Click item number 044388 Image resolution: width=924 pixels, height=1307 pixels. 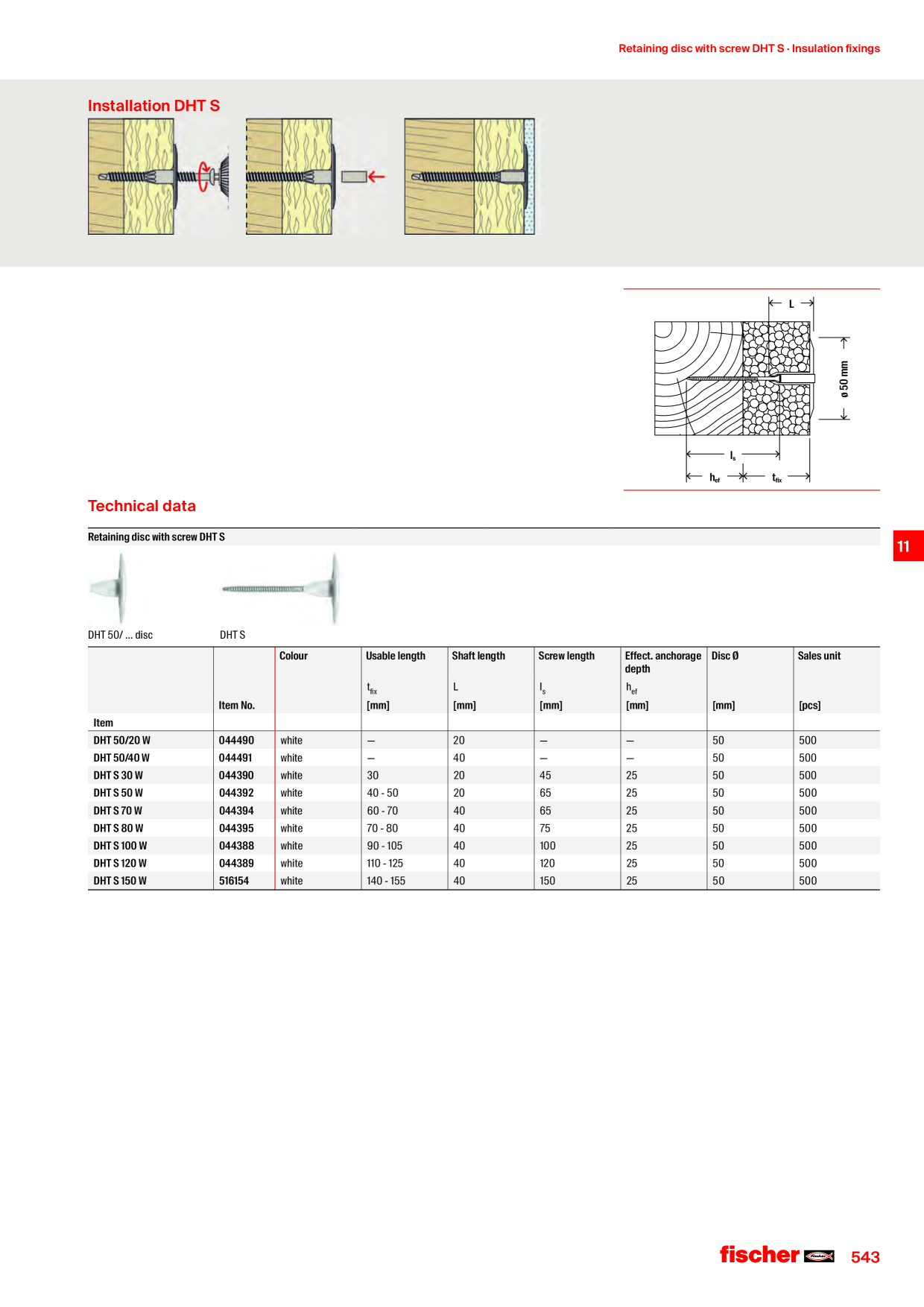[x=236, y=846]
